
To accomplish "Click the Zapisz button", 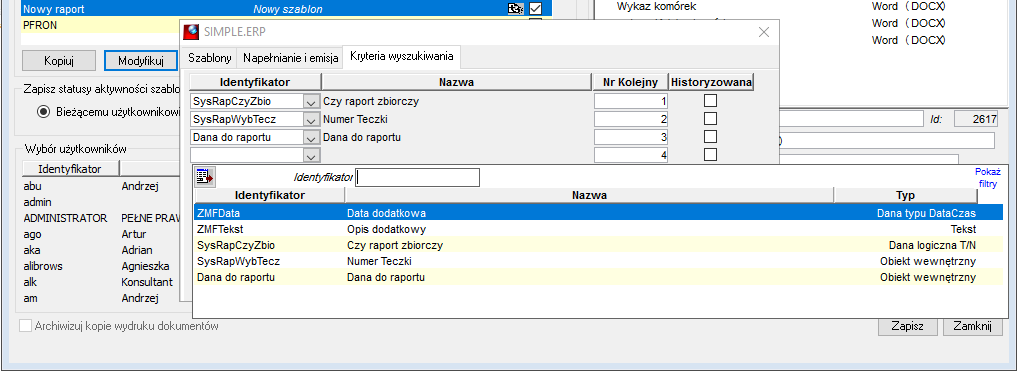I will [907, 326].
